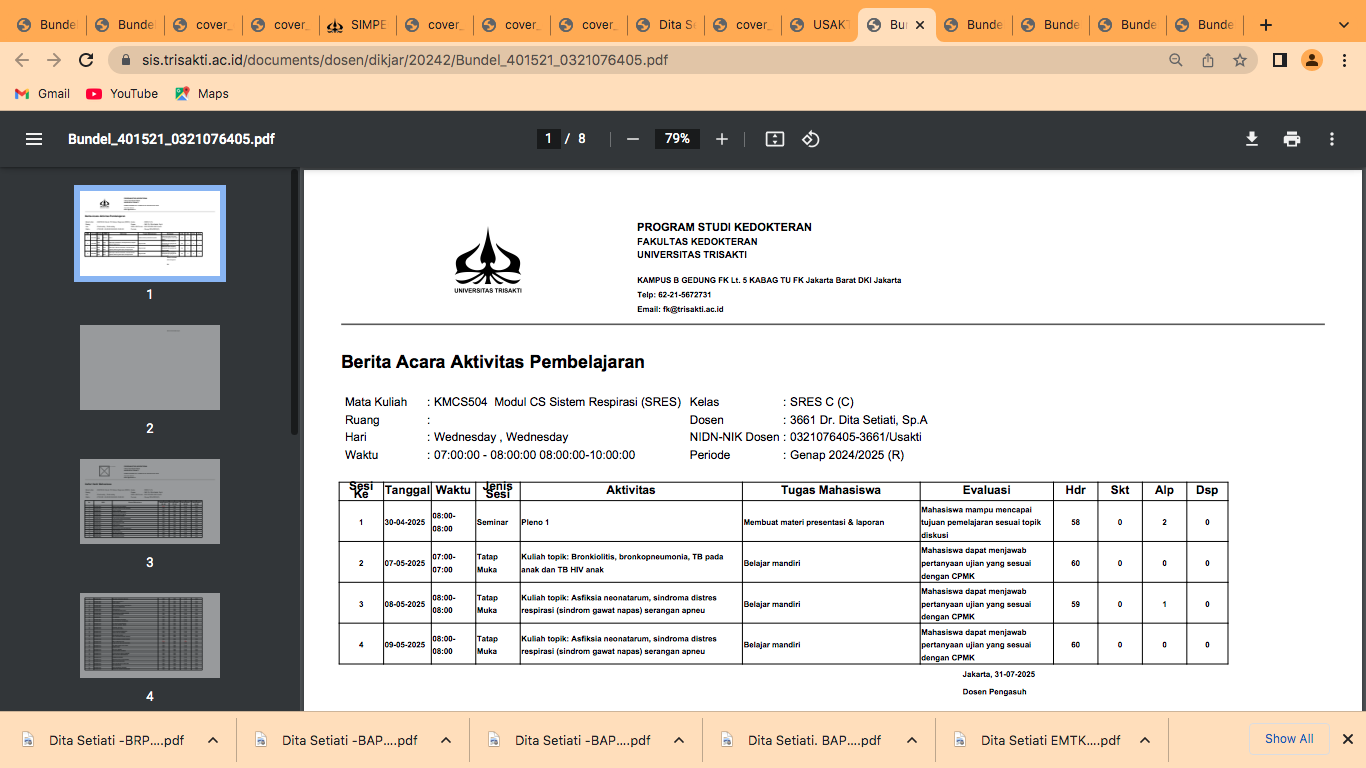Close the downloads bar
Viewport: 1366px width, 768px height.
pyautogui.click(x=1348, y=739)
